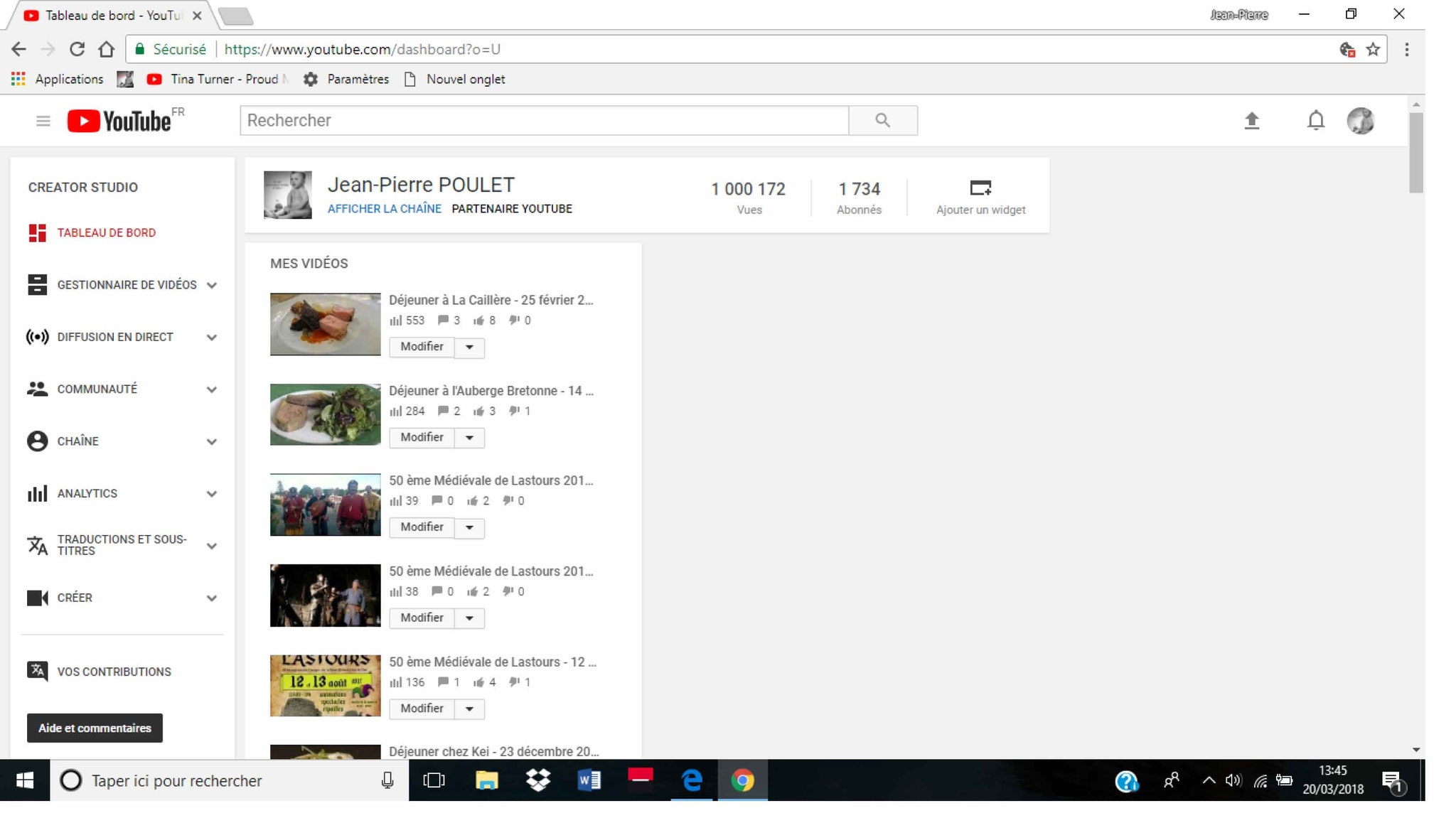
Task: Expand Analytics section chevron
Action: [211, 494]
